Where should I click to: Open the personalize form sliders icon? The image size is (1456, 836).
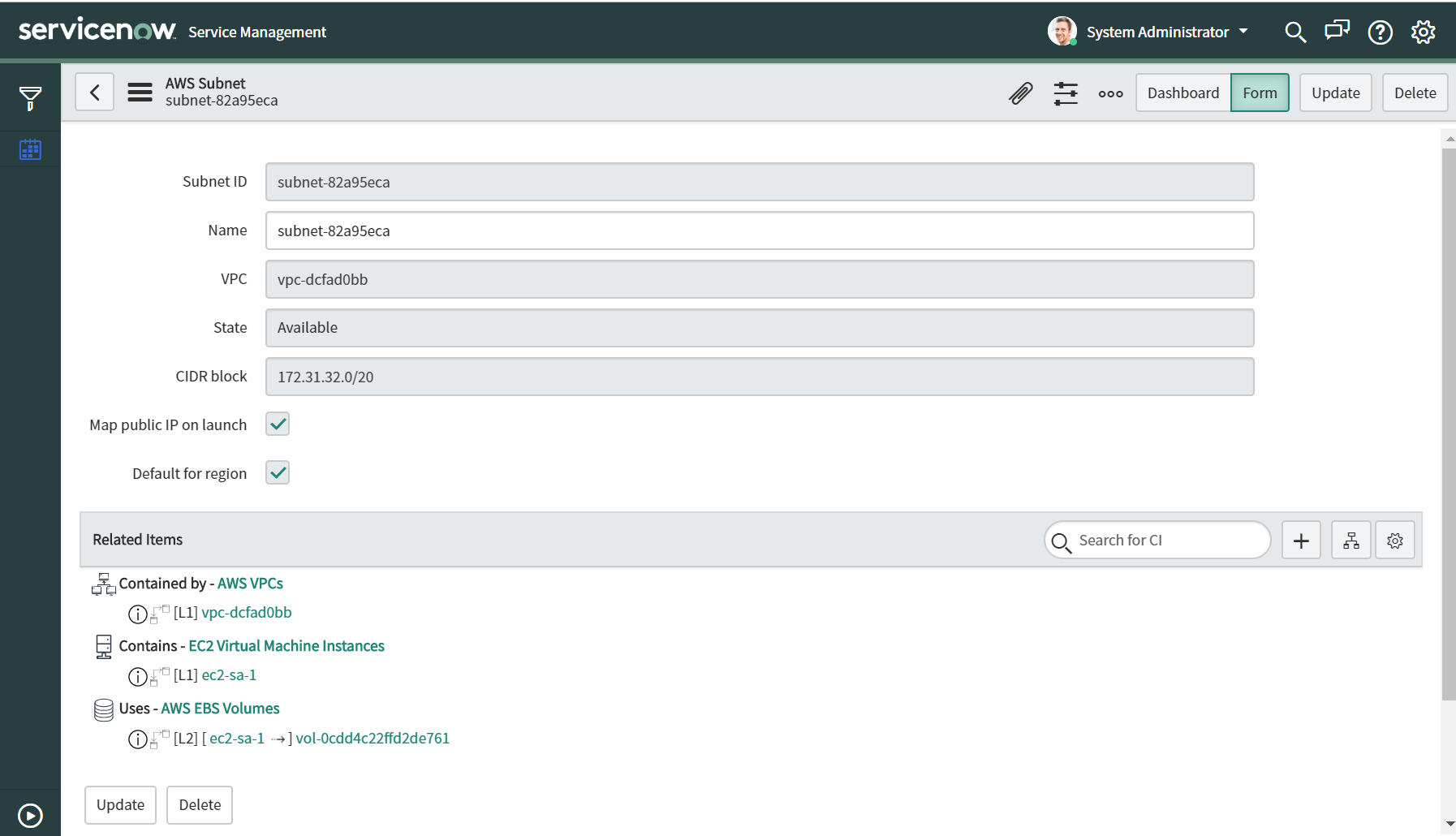[1066, 93]
